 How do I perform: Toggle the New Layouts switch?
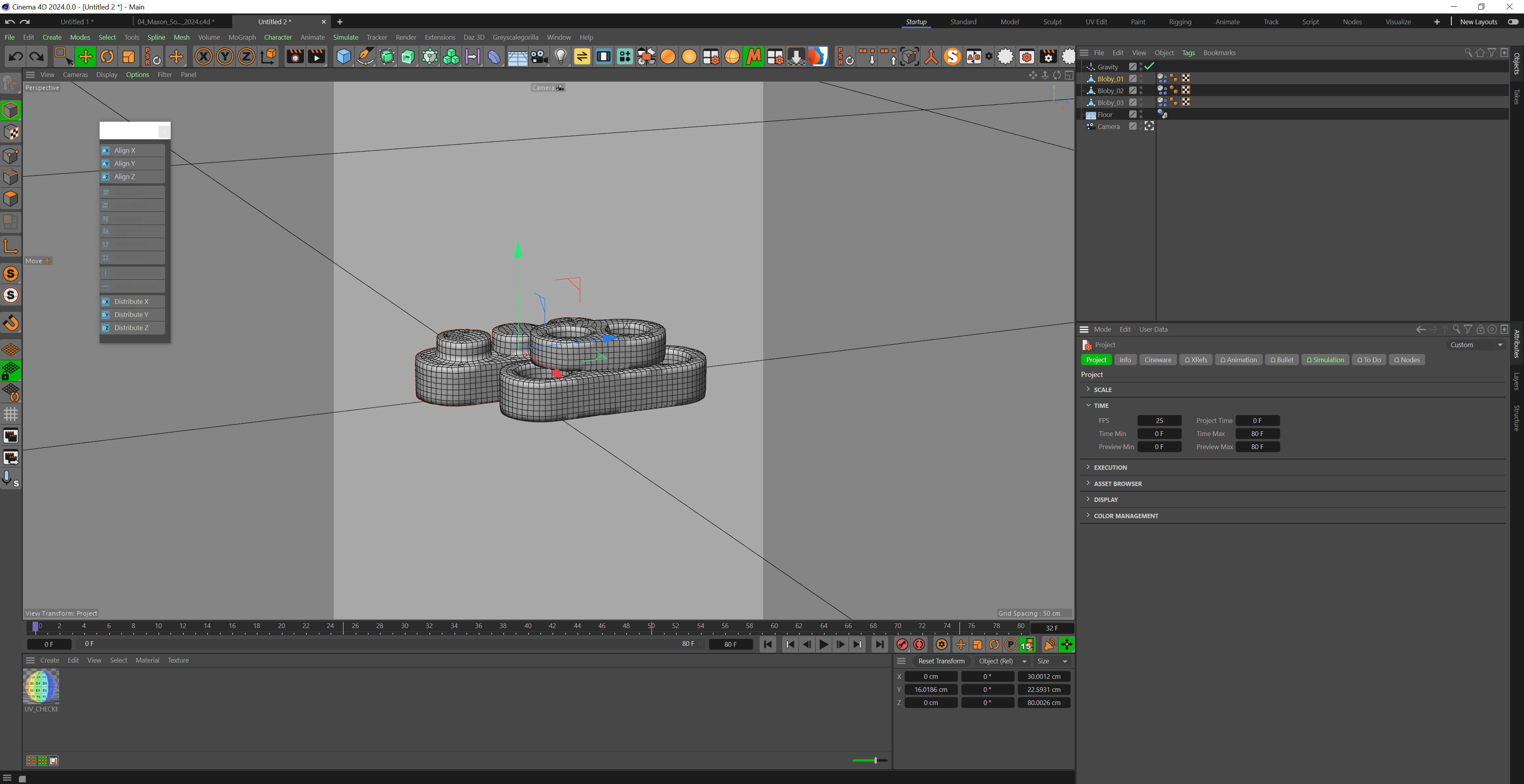coord(1513,22)
